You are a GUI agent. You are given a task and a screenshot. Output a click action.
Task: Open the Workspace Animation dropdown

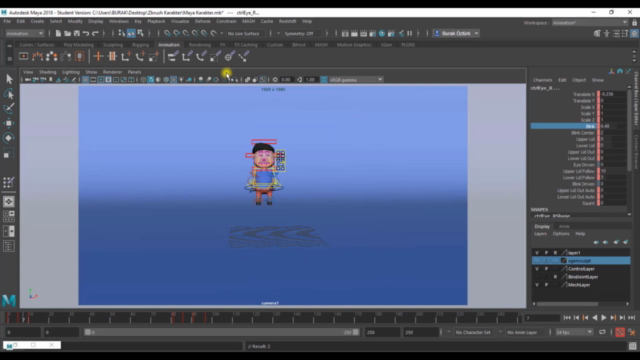click(x=590, y=22)
